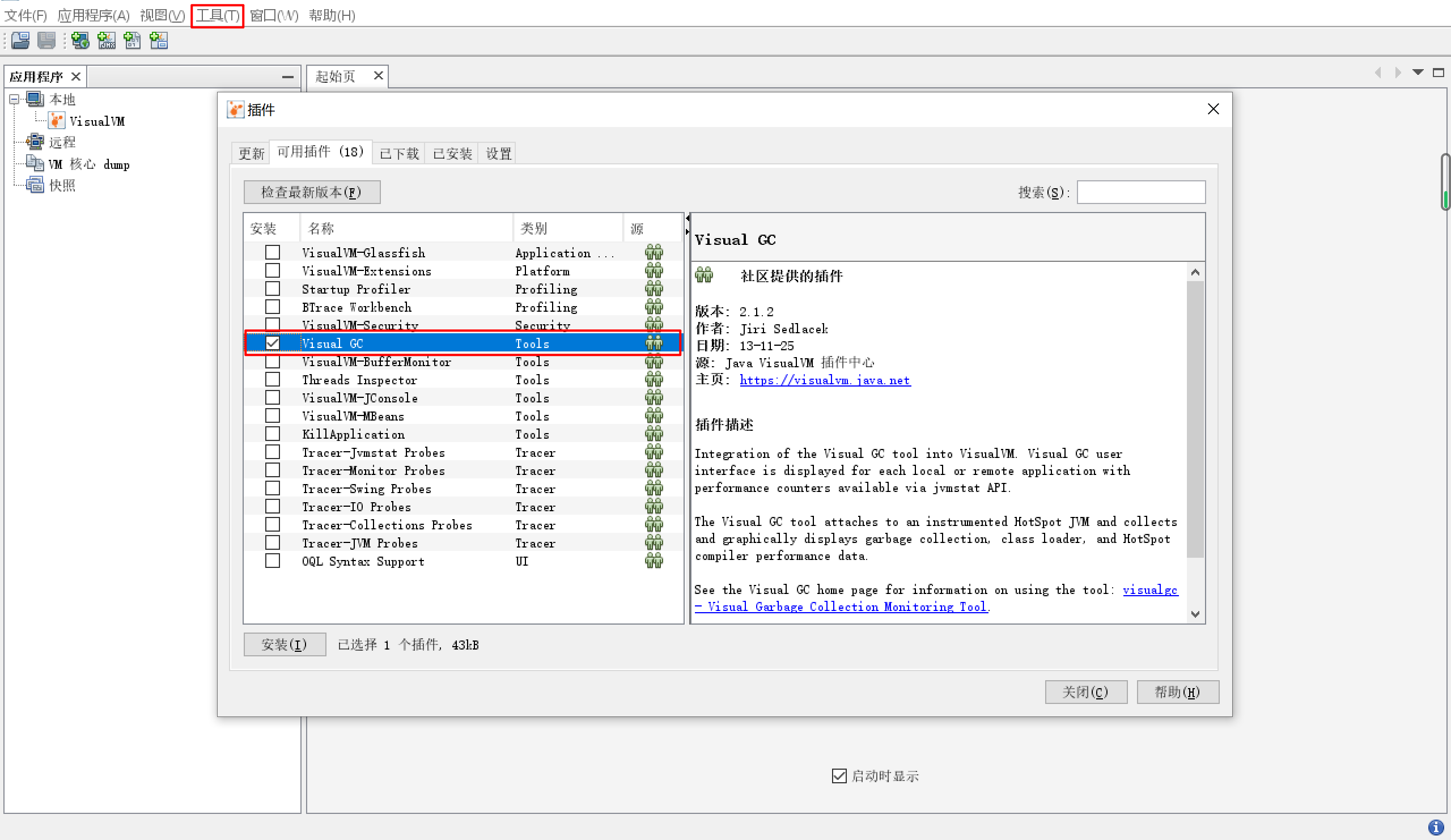The height and width of the screenshot is (840, 1451).
Task: Open the 文件(F) menu
Action: point(26,15)
